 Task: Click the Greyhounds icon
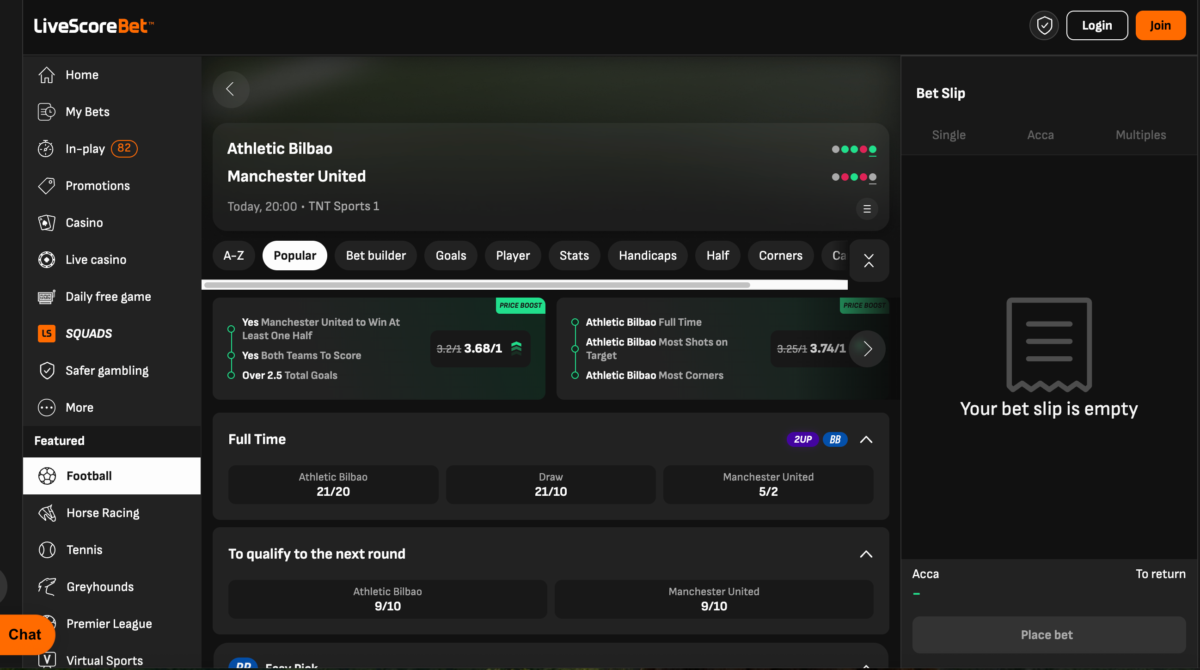(47, 587)
